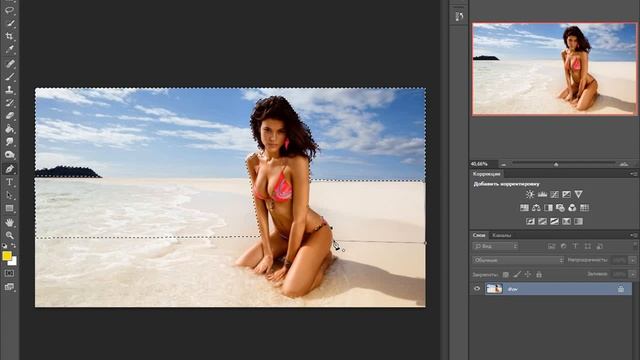Add Posterize adjustment icon
This screenshot has width=640, height=360.
[542, 221]
